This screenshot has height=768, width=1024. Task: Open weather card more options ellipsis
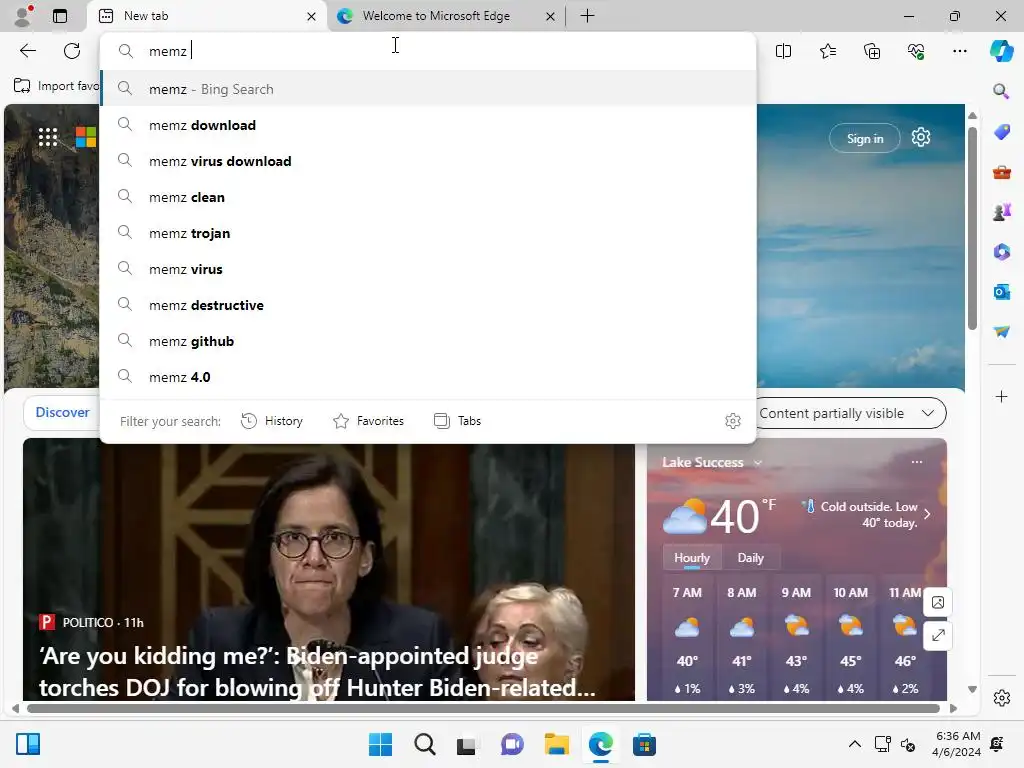[917, 462]
